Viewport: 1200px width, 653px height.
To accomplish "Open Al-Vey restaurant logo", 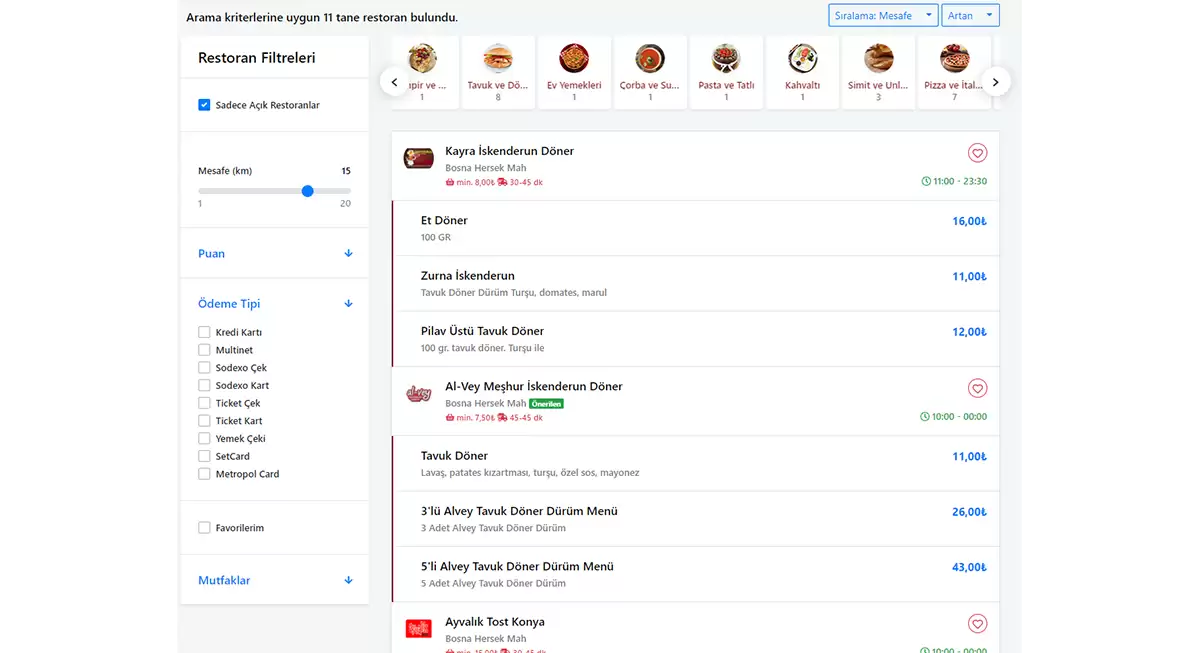I will pos(418,394).
